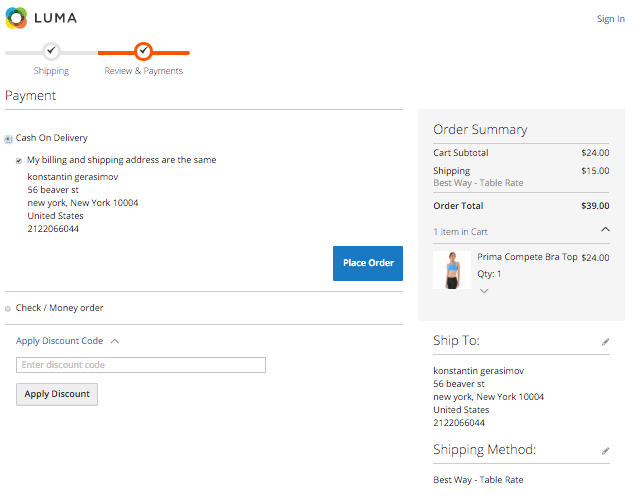Click the Prima Compete Bra Top product name
The image size is (638, 503).
tap(527, 257)
